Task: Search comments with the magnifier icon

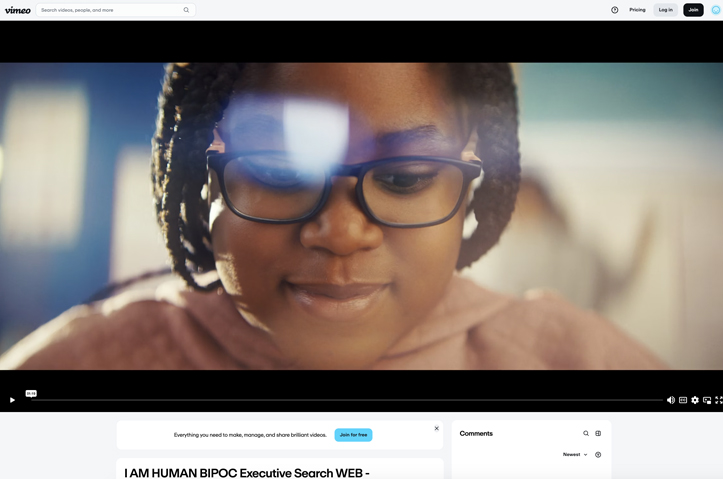Action: point(586,433)
